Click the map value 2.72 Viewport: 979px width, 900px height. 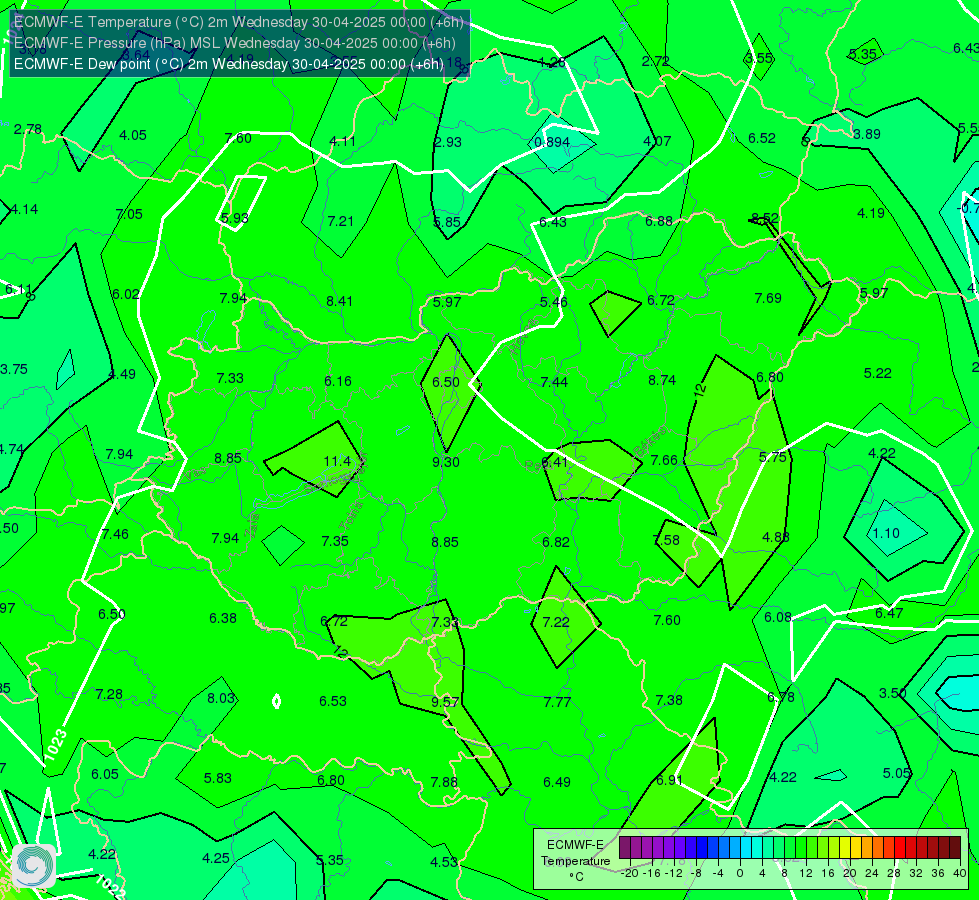click(656, 61)
